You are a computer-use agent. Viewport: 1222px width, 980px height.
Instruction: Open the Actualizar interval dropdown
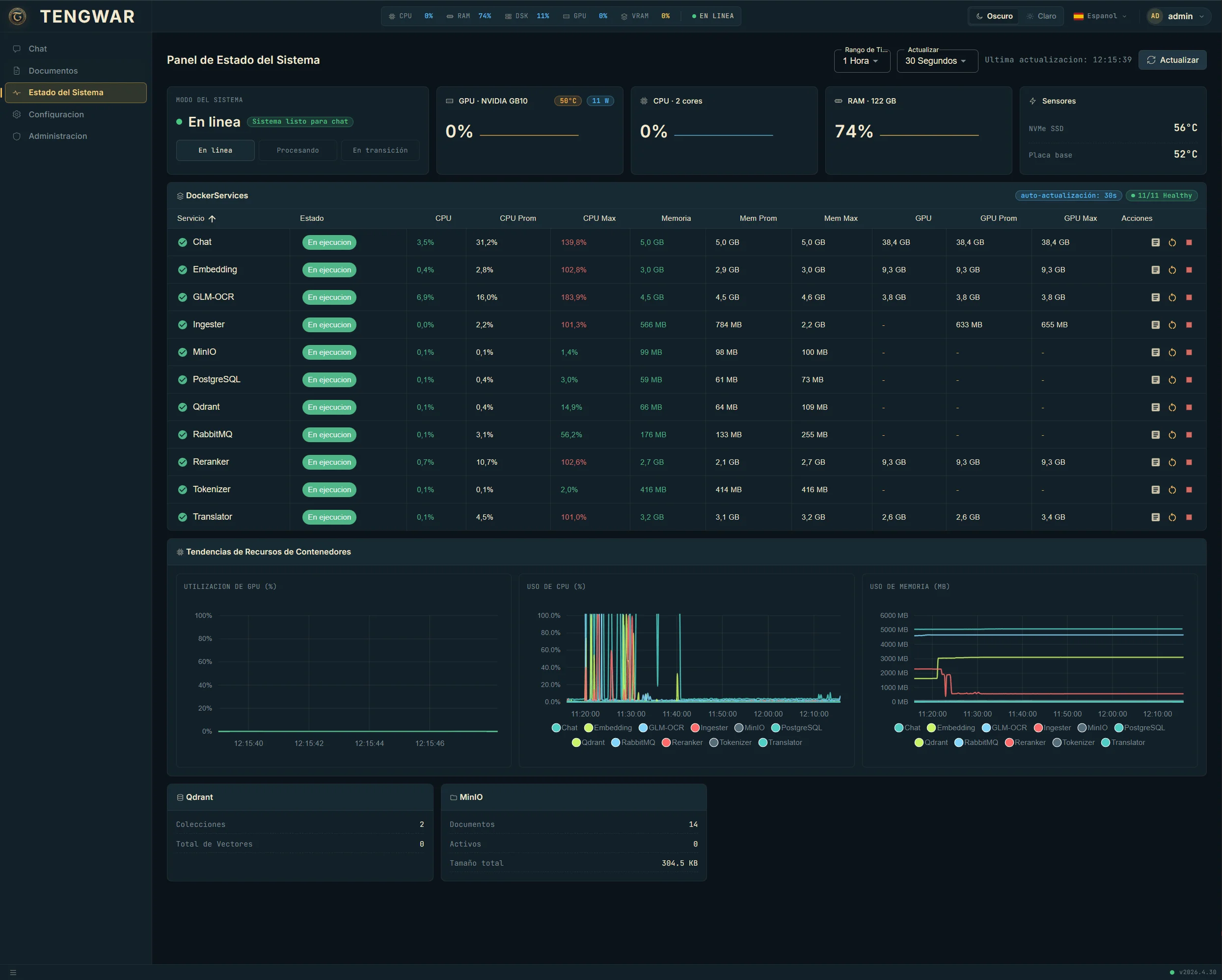click(937, 61)
